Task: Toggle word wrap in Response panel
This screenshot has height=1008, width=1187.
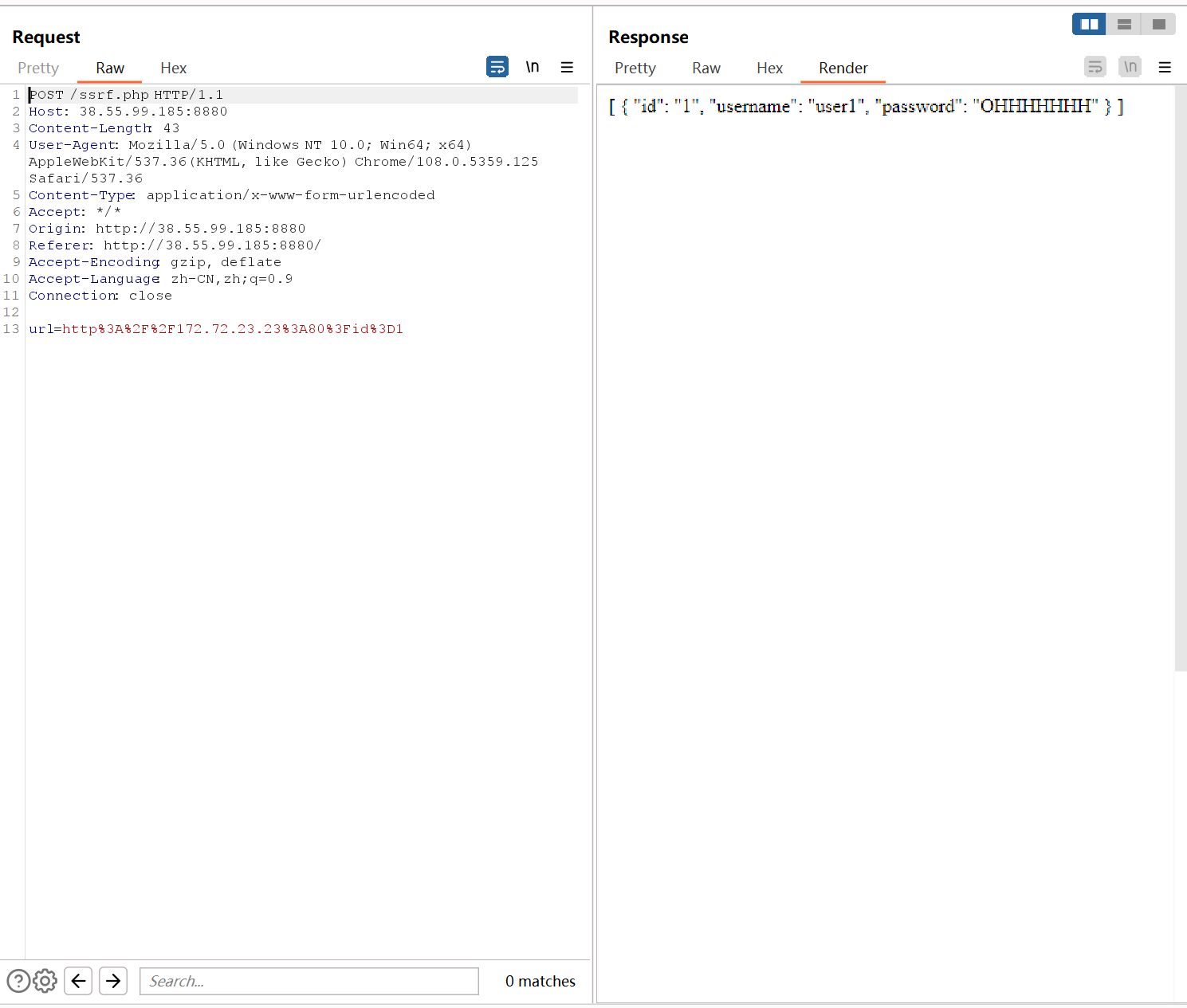Action: coord(1095,67)
